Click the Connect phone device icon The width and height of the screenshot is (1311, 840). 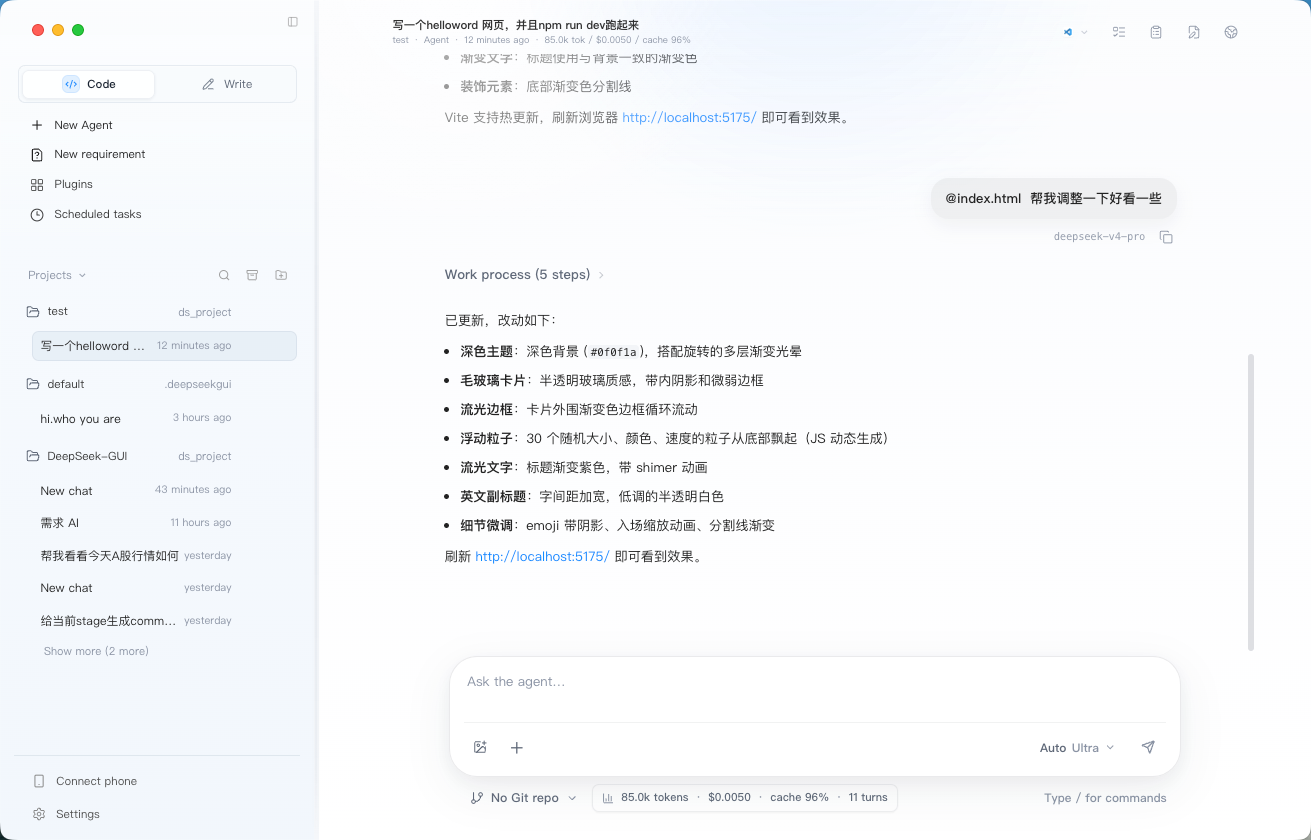[39, 781]
